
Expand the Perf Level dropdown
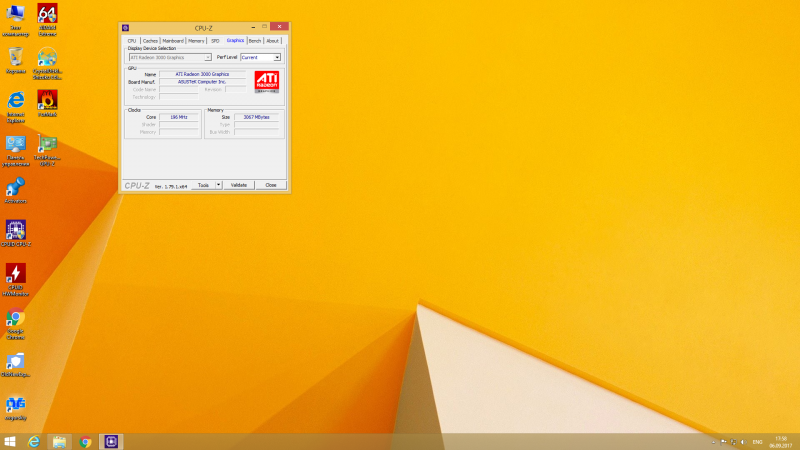[x=277, y=57]
